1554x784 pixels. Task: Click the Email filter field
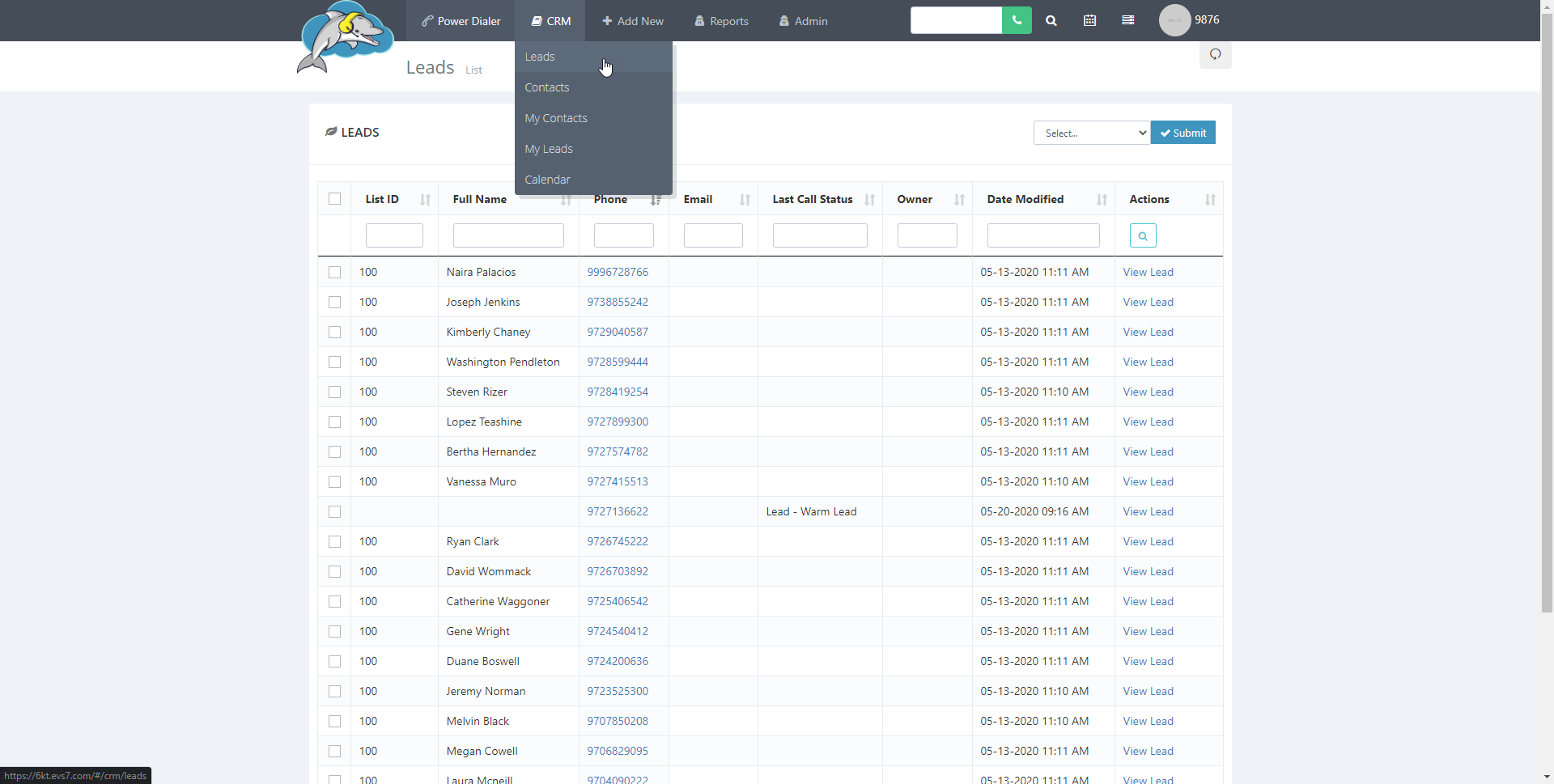(713, 235)
